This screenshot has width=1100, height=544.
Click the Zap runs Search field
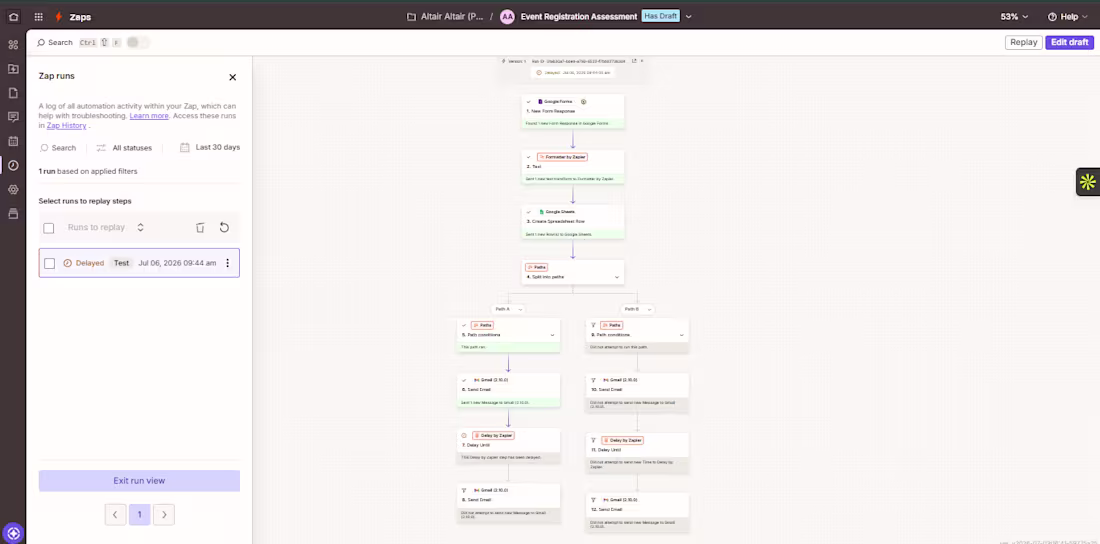[58, 148]
